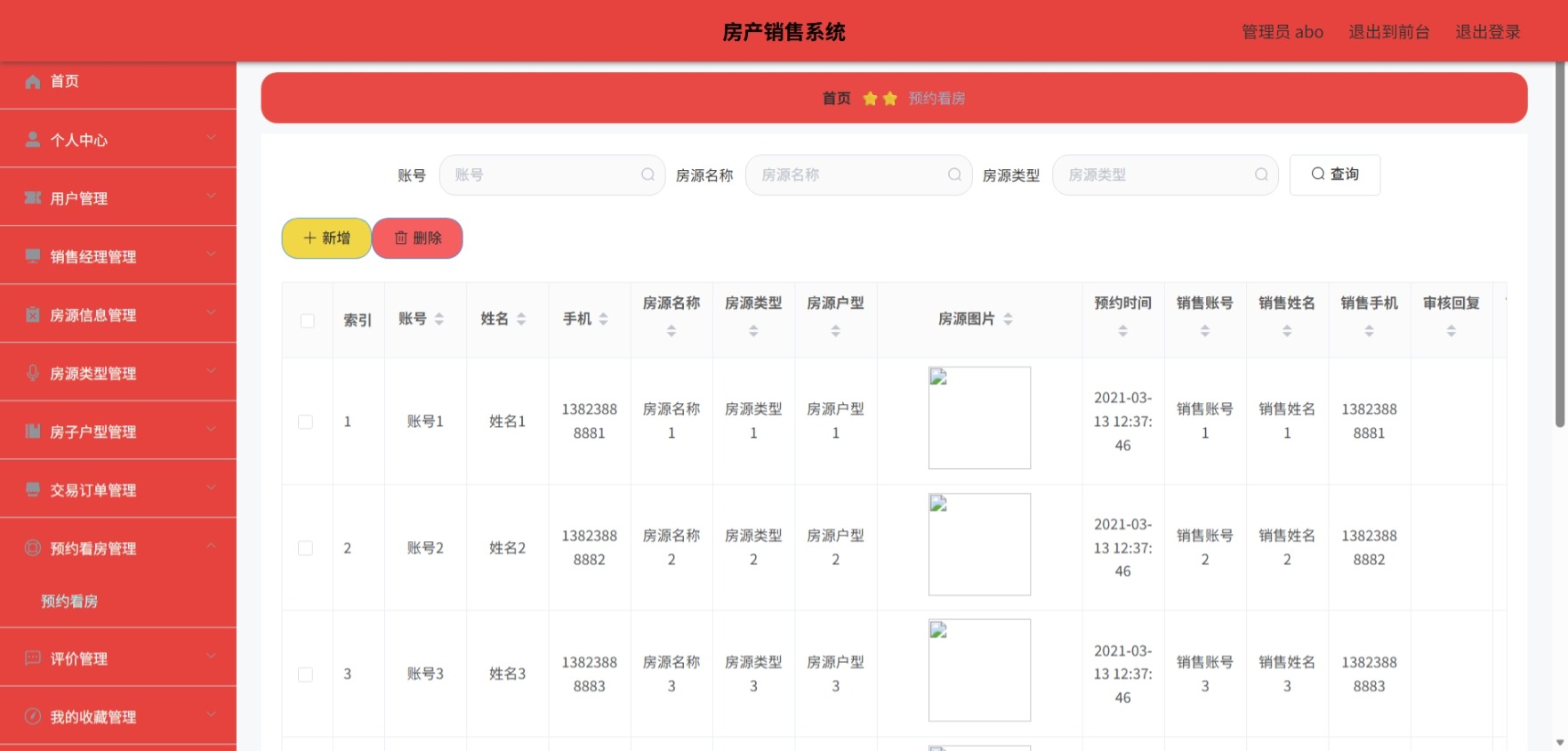1568x751 pixels.
Task: Open 首页 in the breadcrumb
Action: pyautogui.click(x=836, y=98)
